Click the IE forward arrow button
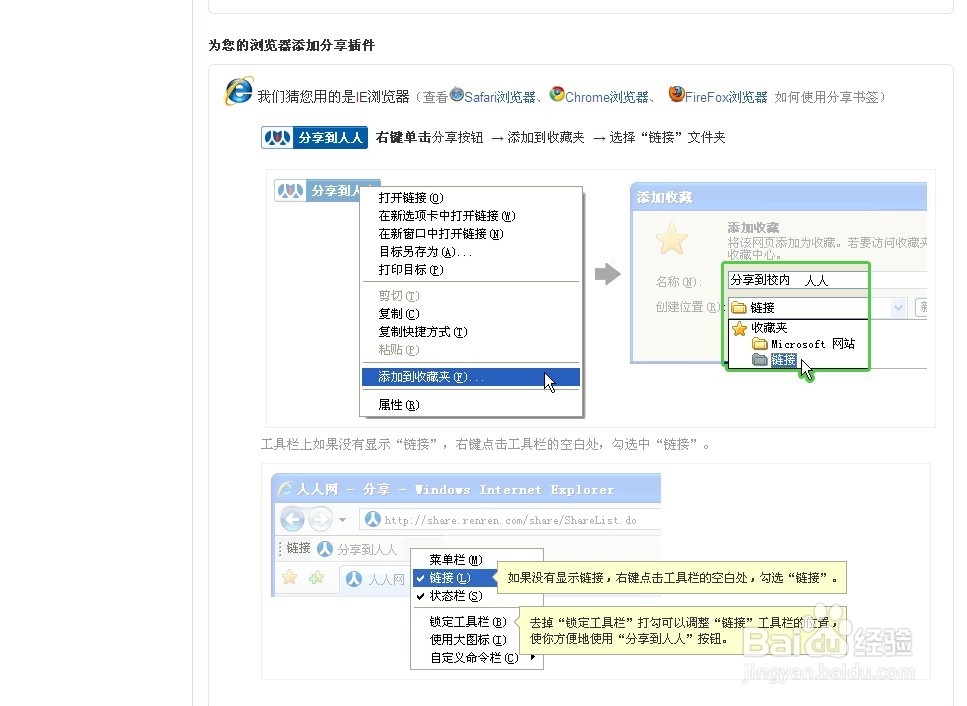 321,520
